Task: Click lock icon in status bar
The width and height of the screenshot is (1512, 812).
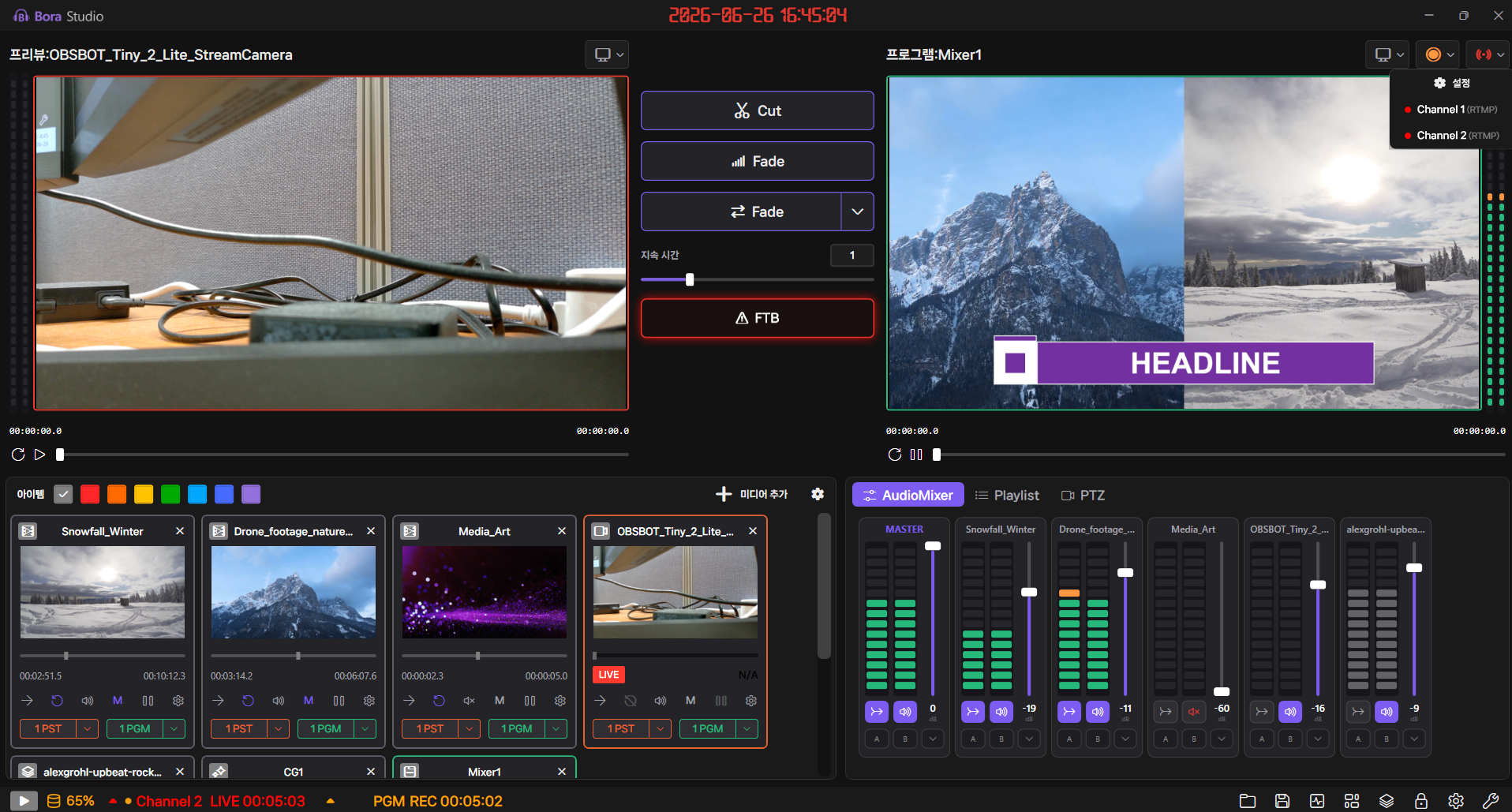Action: pos(1421,801)
